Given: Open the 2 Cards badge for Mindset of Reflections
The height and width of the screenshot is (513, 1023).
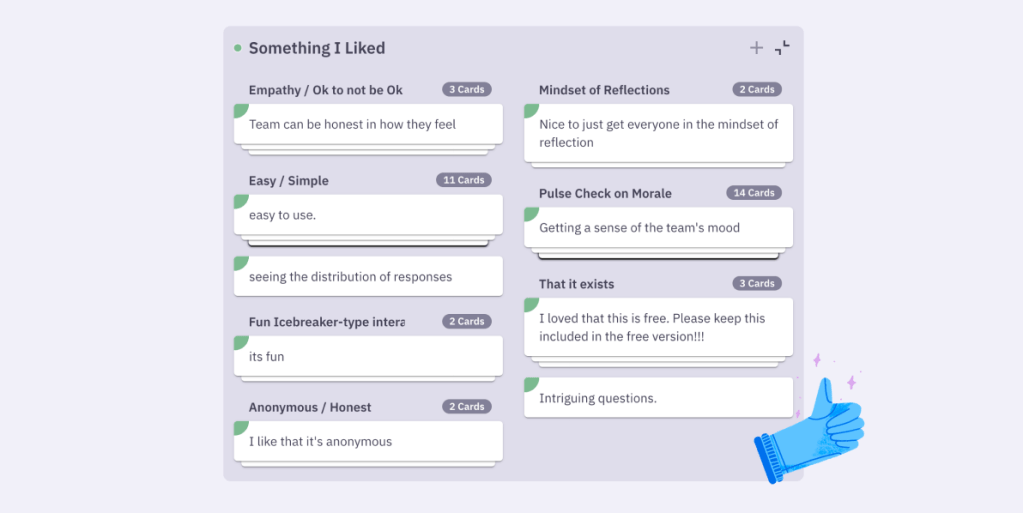Looking at the screenshot, I should (x=757, y=89).
